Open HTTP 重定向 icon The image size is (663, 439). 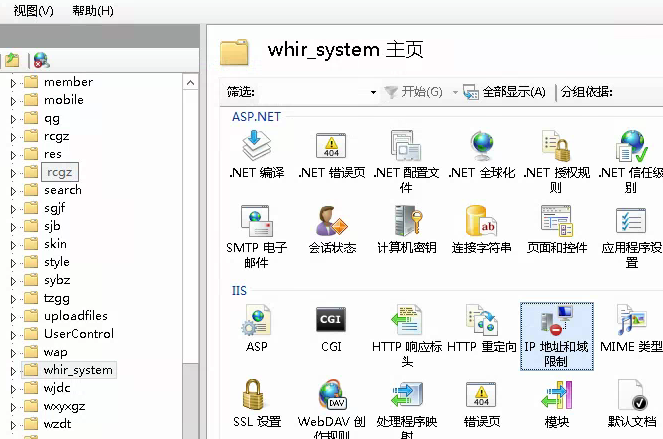pos(481,321)
